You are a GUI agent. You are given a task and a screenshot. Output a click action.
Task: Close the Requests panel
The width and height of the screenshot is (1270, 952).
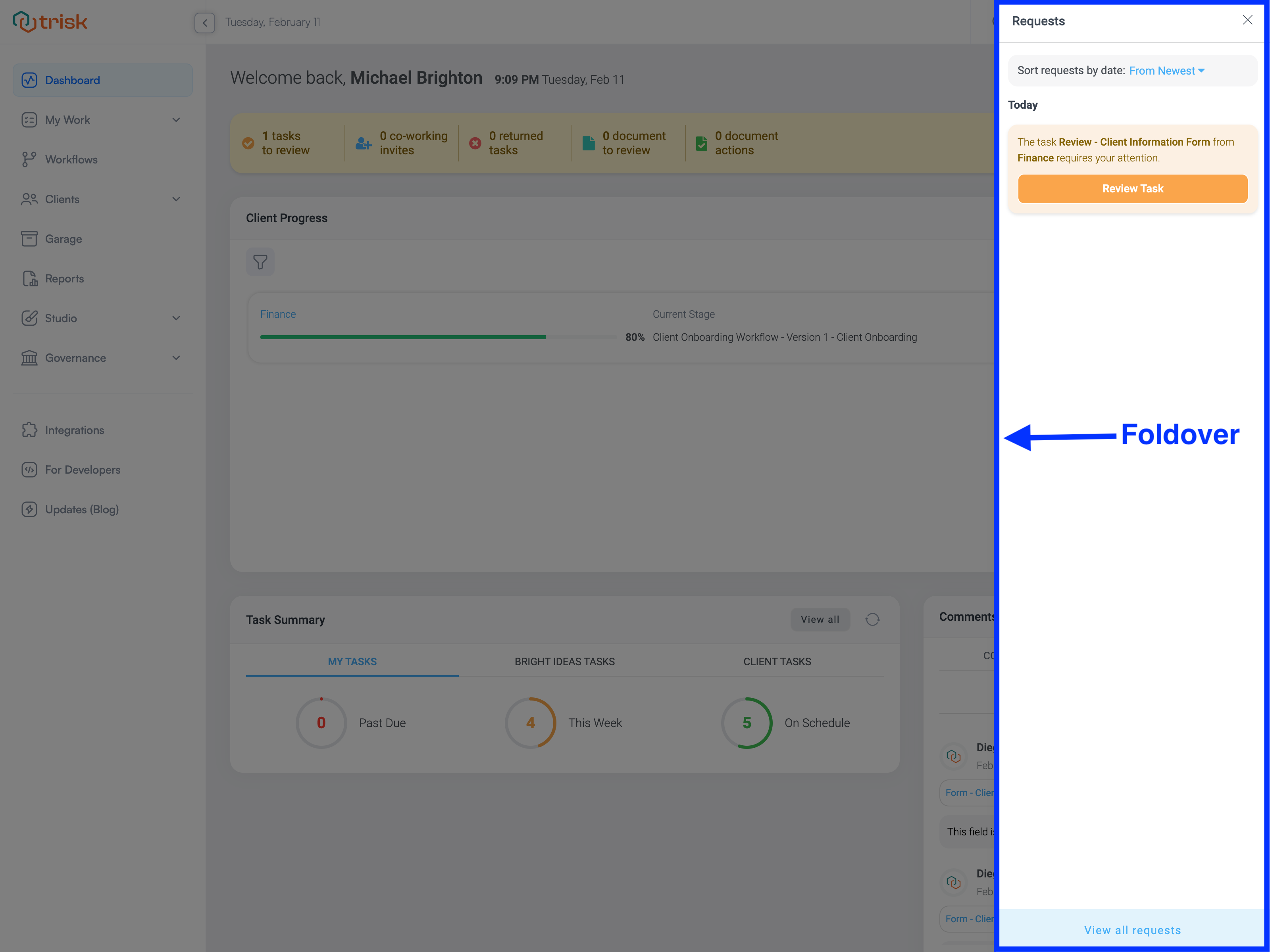point(1247,20)
